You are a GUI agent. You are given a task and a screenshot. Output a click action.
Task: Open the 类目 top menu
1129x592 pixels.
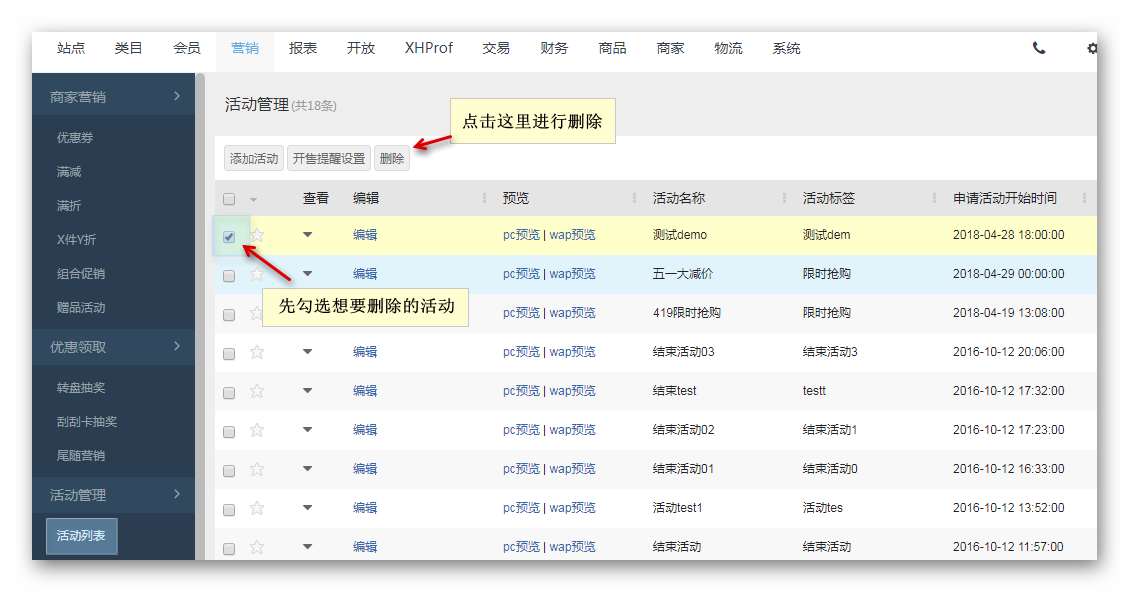pos(128,48)
